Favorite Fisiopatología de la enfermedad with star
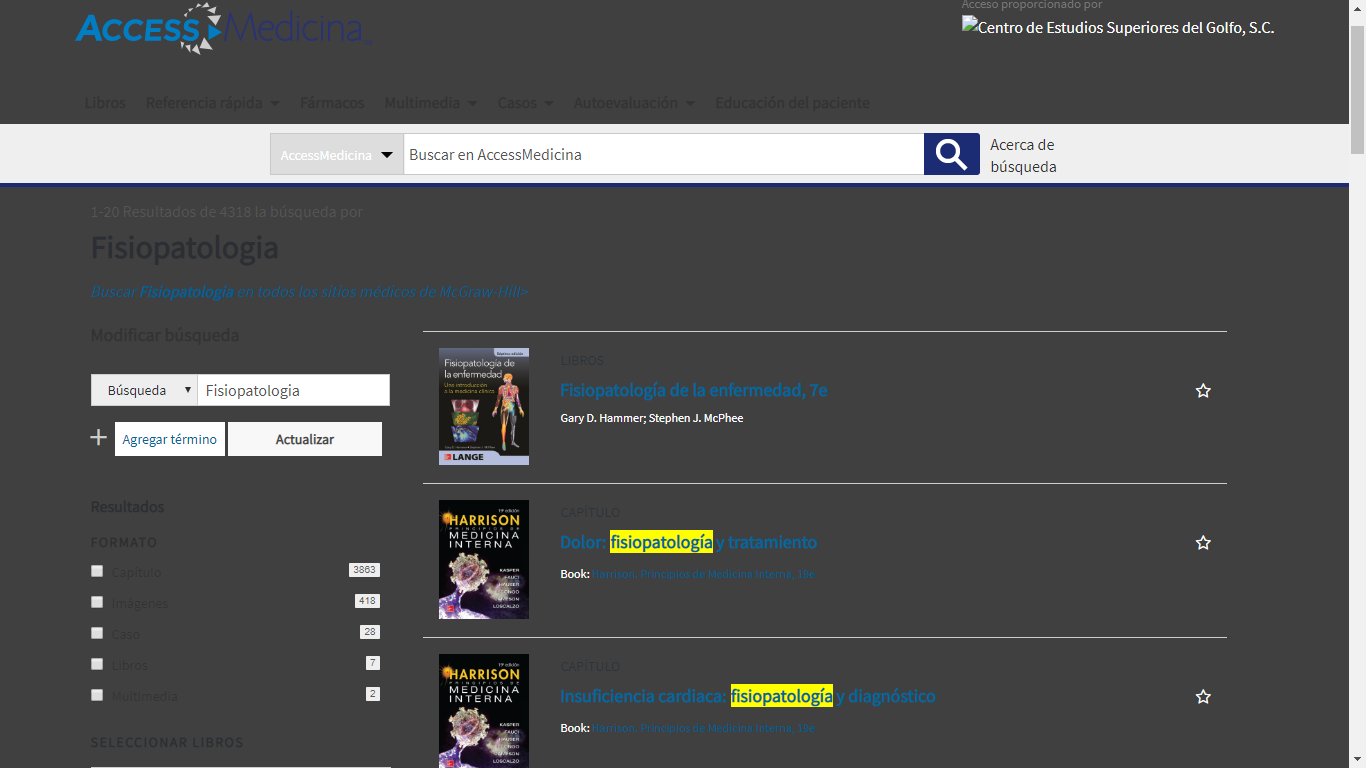 1203,391
